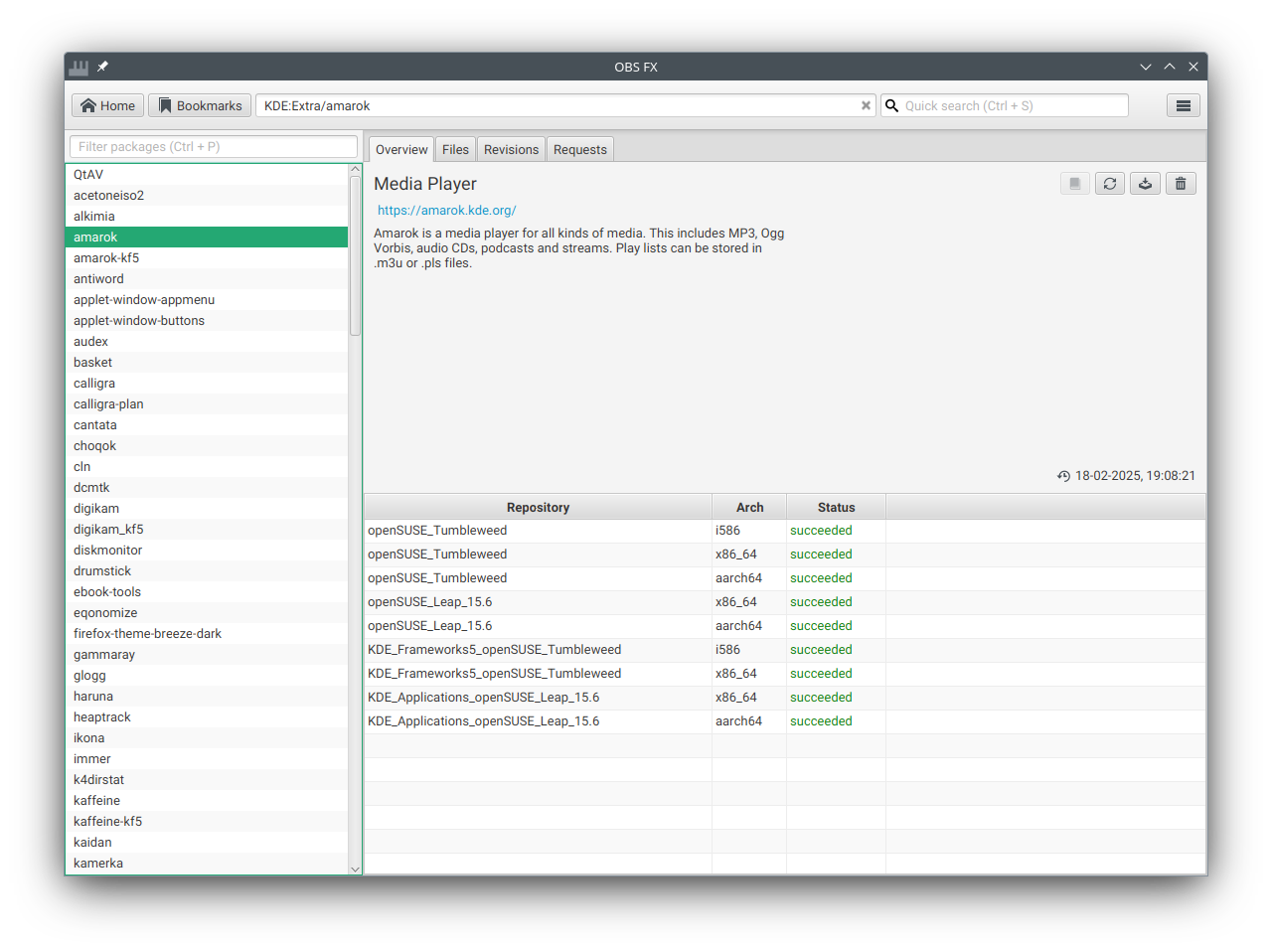Select k4dirstat in the package list
The height and width of the screenshot is (952, 1272).
point(207,780)
